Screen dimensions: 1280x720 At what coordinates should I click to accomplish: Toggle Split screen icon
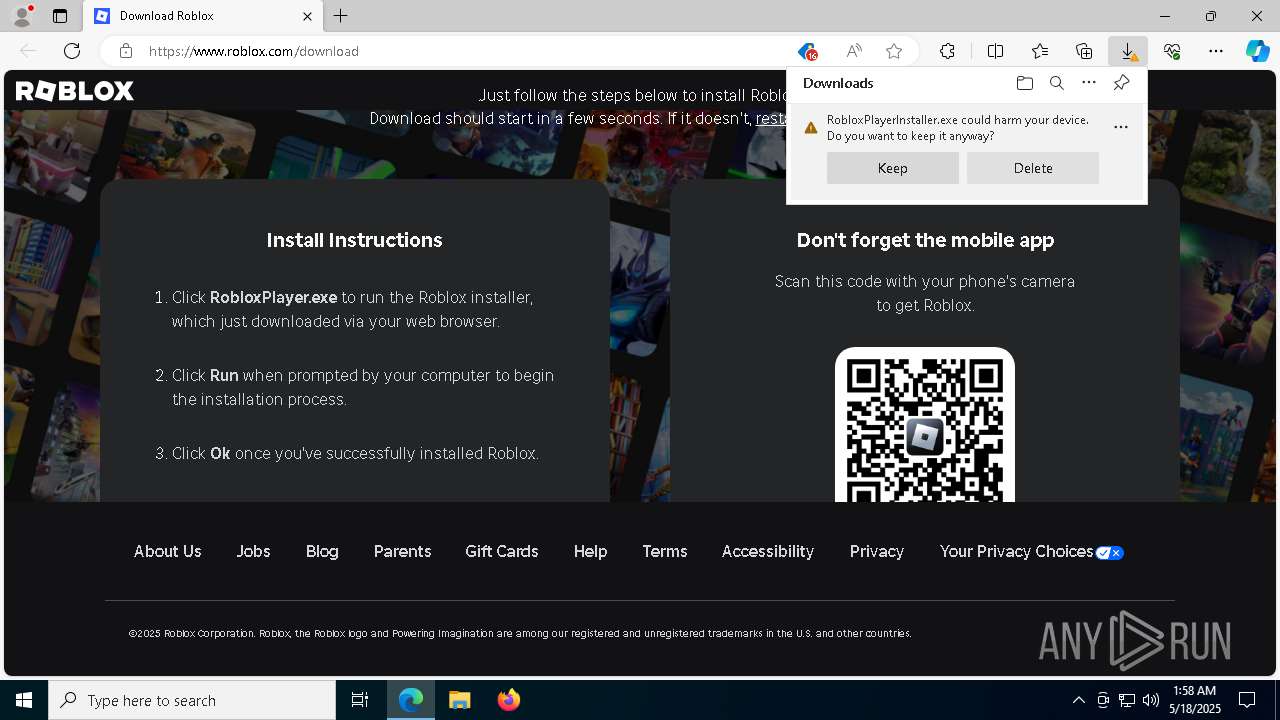(996, 51)
